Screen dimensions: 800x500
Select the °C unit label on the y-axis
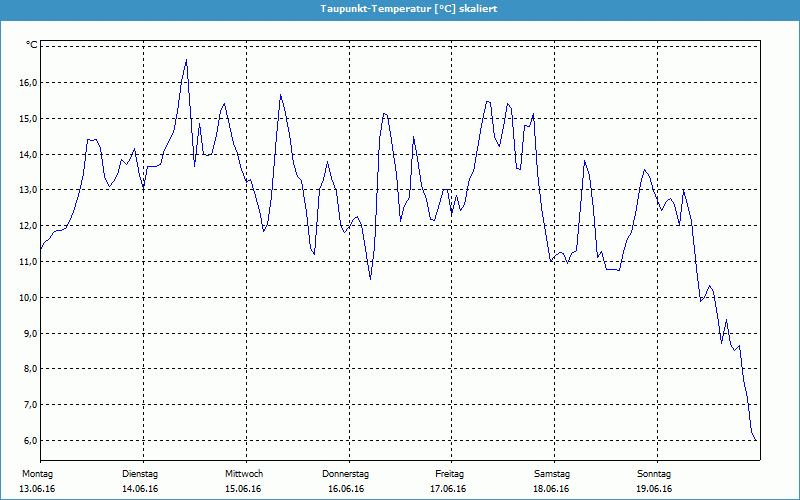(32, 45)
